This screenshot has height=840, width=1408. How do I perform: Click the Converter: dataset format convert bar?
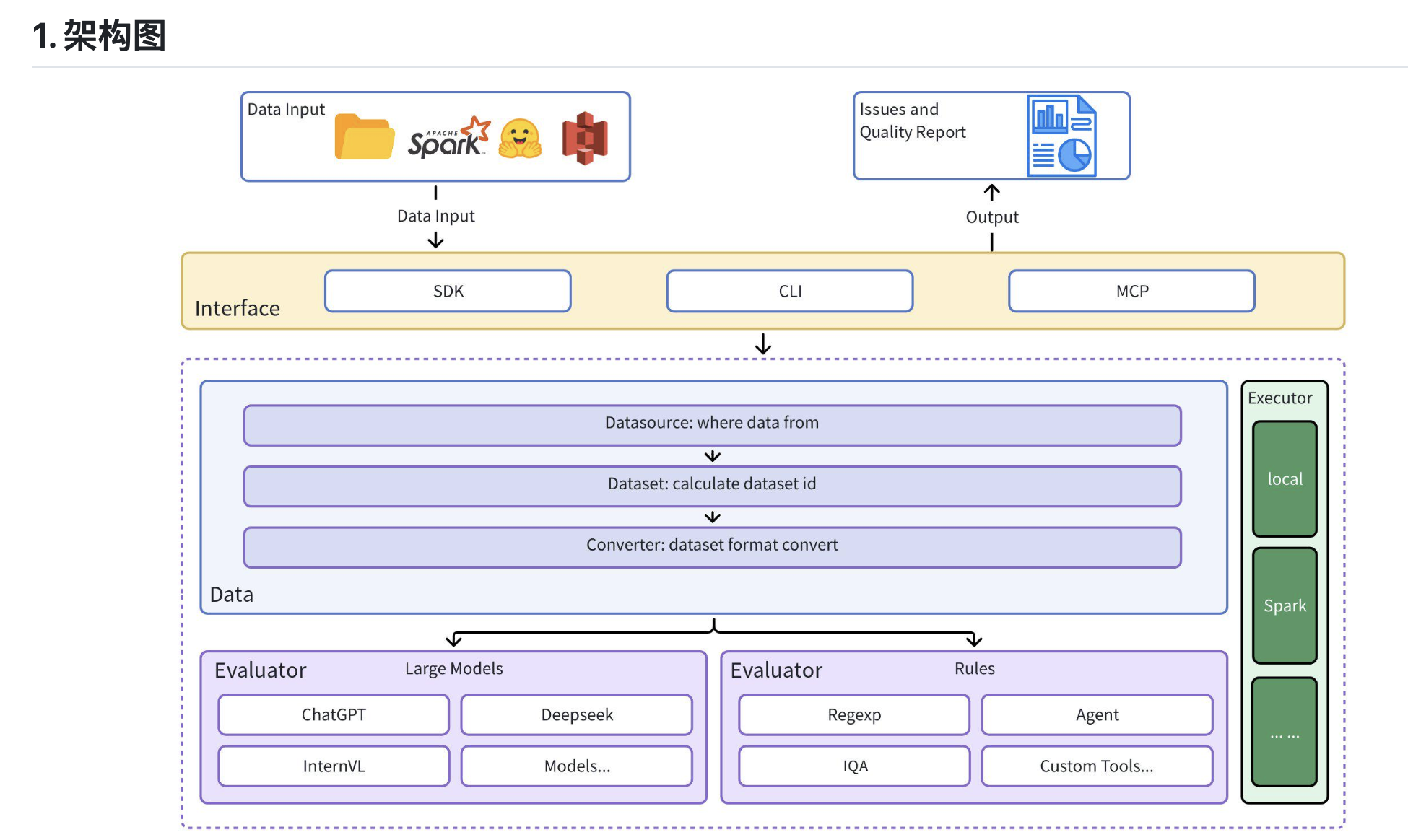(712, 547)
